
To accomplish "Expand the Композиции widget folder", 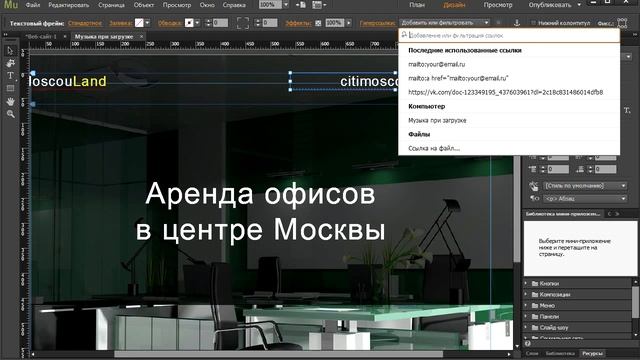I will (x=526, y=294).
